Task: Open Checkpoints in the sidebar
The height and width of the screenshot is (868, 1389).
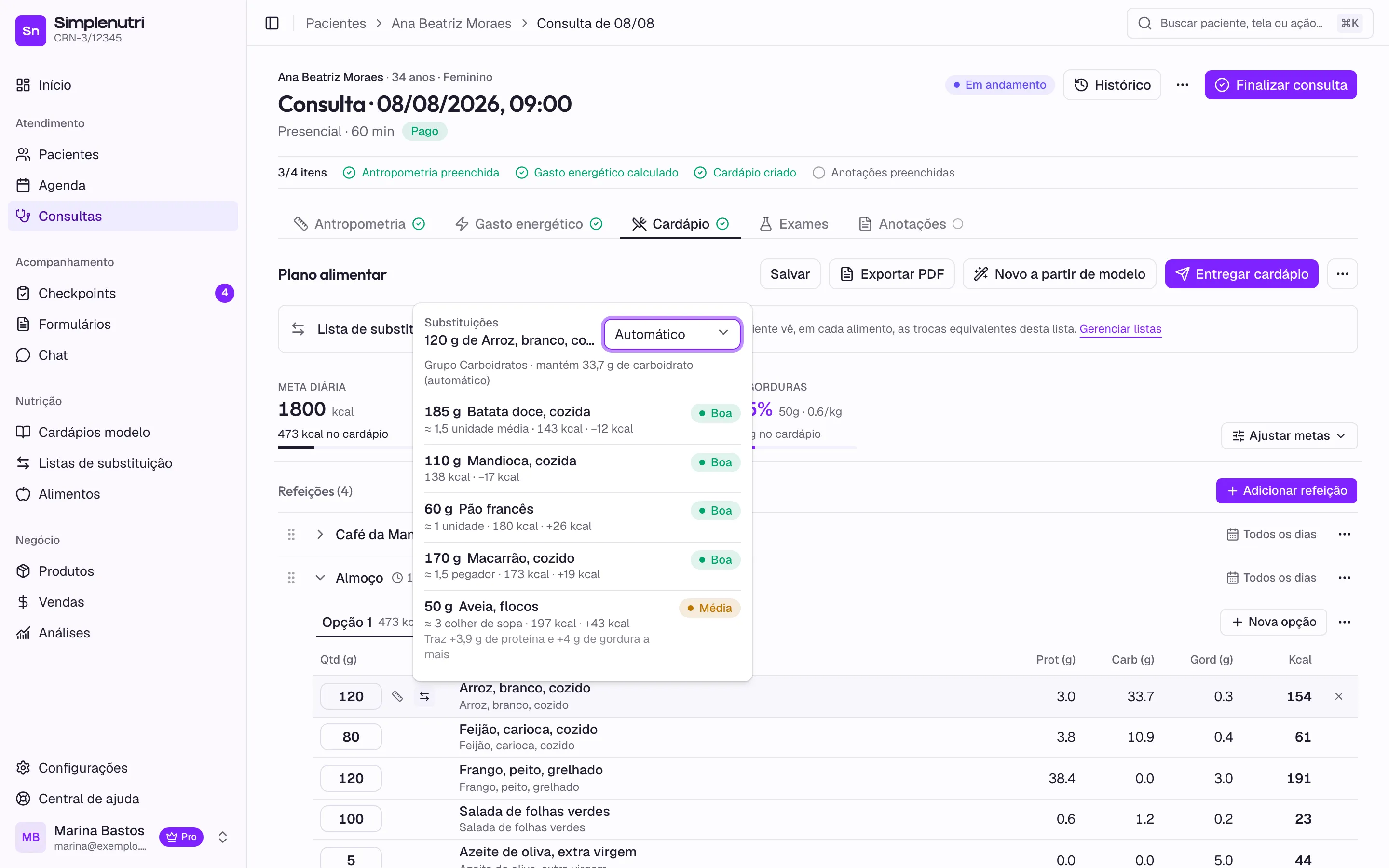Action: point(123,293)
